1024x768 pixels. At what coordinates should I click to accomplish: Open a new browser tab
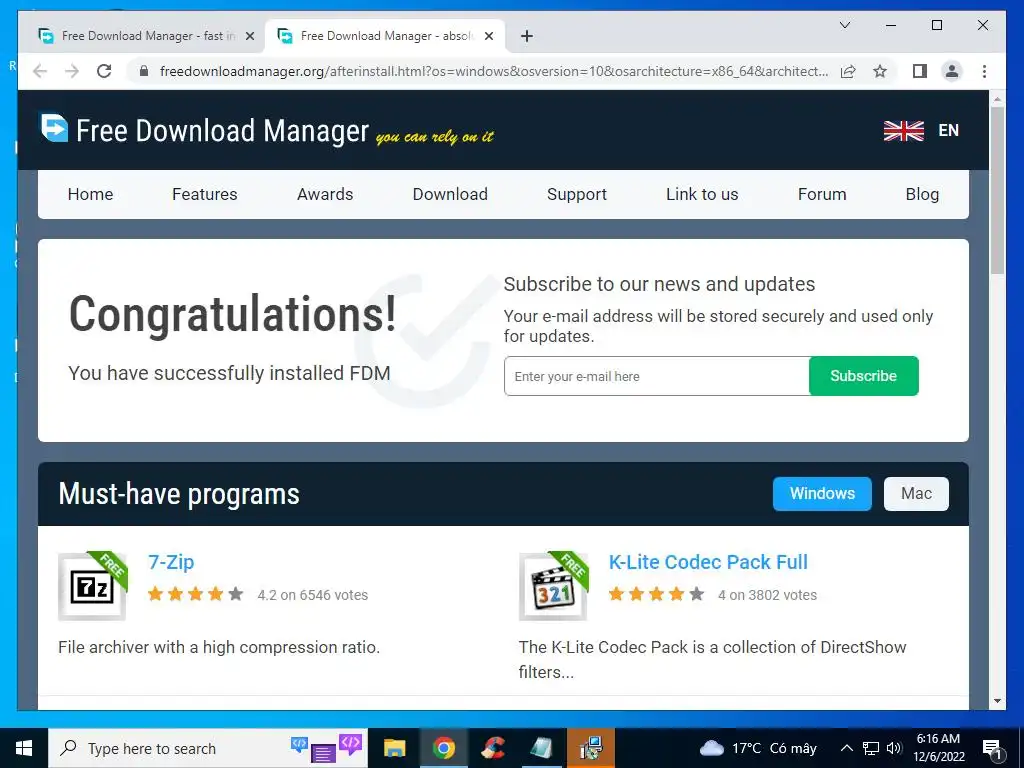(527, 36)
